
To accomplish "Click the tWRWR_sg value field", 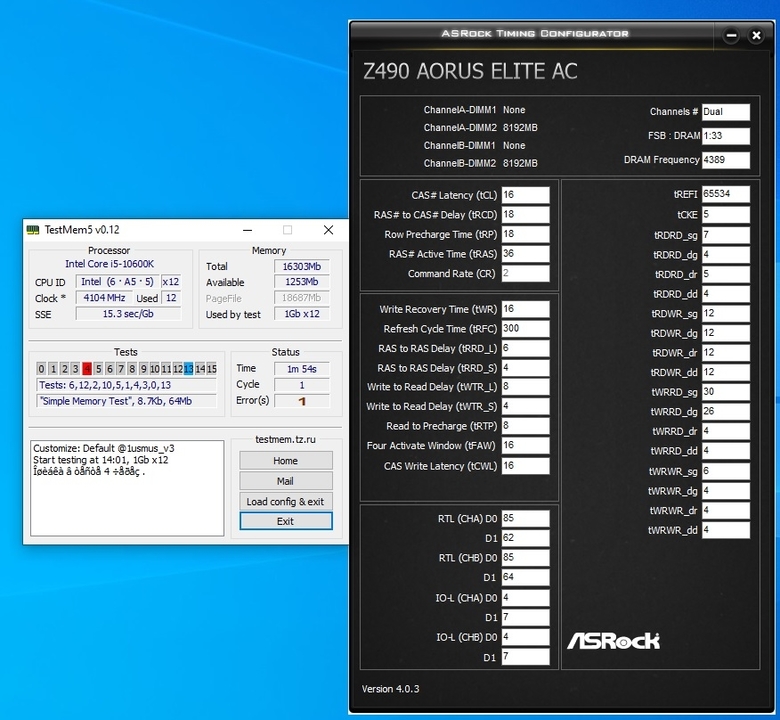I will click(x=726, y=471).
